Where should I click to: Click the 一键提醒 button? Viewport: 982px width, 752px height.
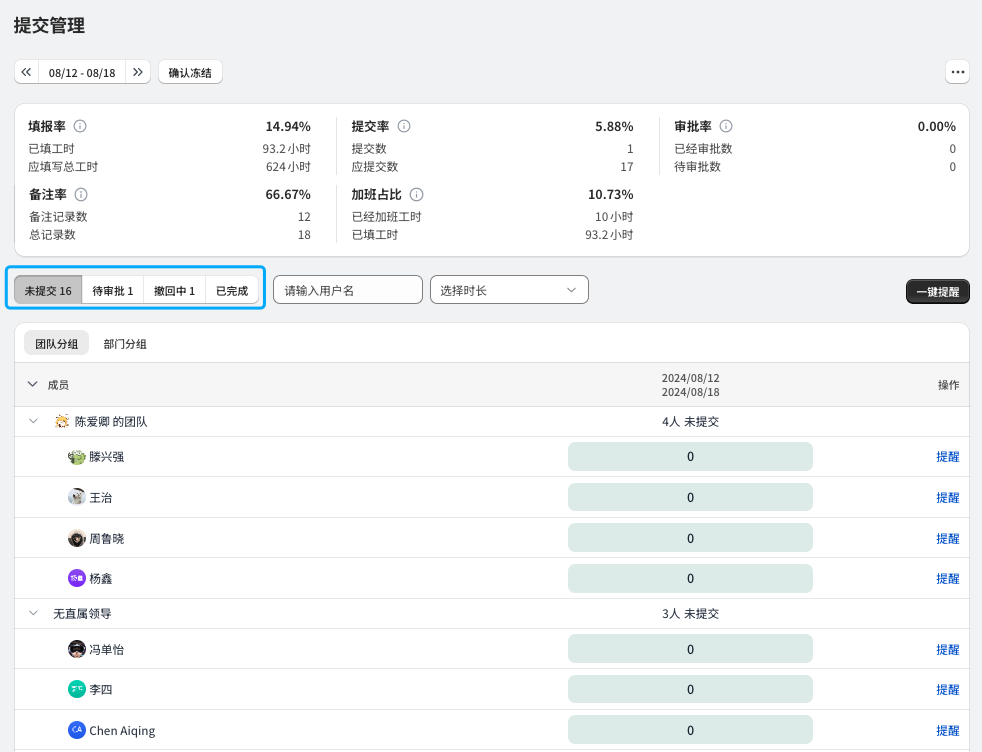[938, 292]
